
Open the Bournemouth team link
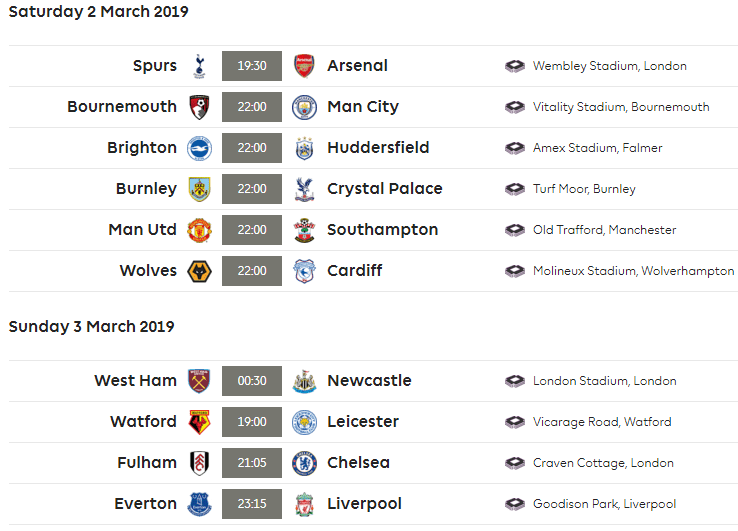[122, 107]
